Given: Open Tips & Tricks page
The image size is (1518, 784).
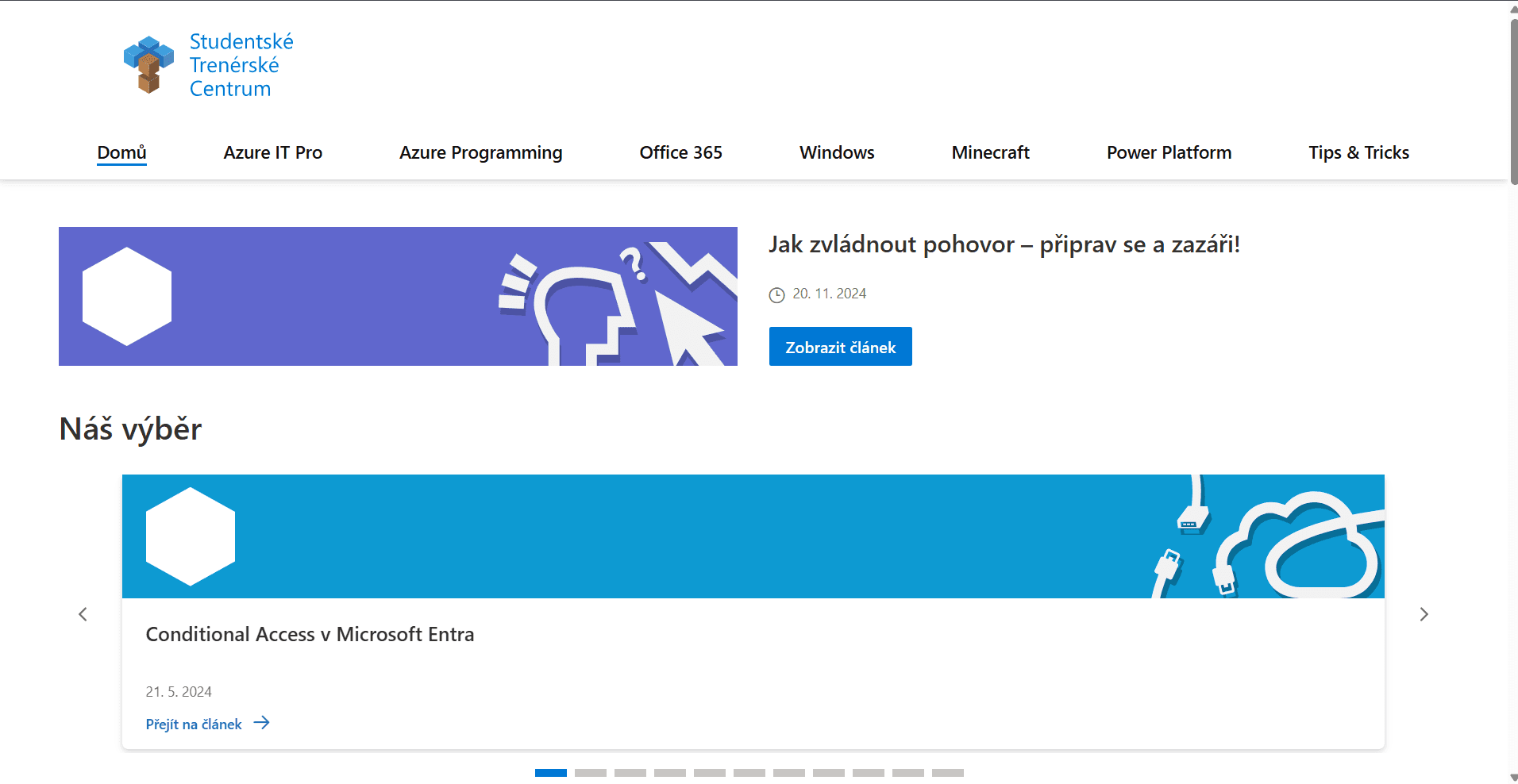Looking at the screenshot, I should coord(1358,152).
